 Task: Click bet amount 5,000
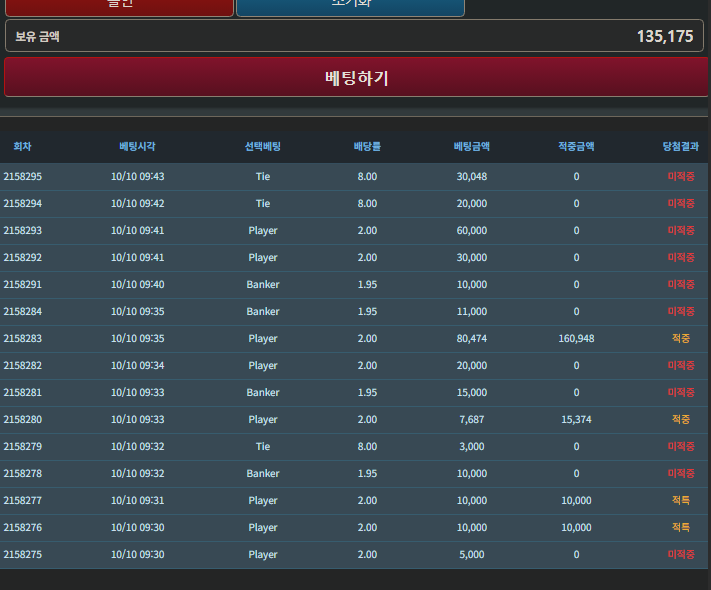[472, 554]
